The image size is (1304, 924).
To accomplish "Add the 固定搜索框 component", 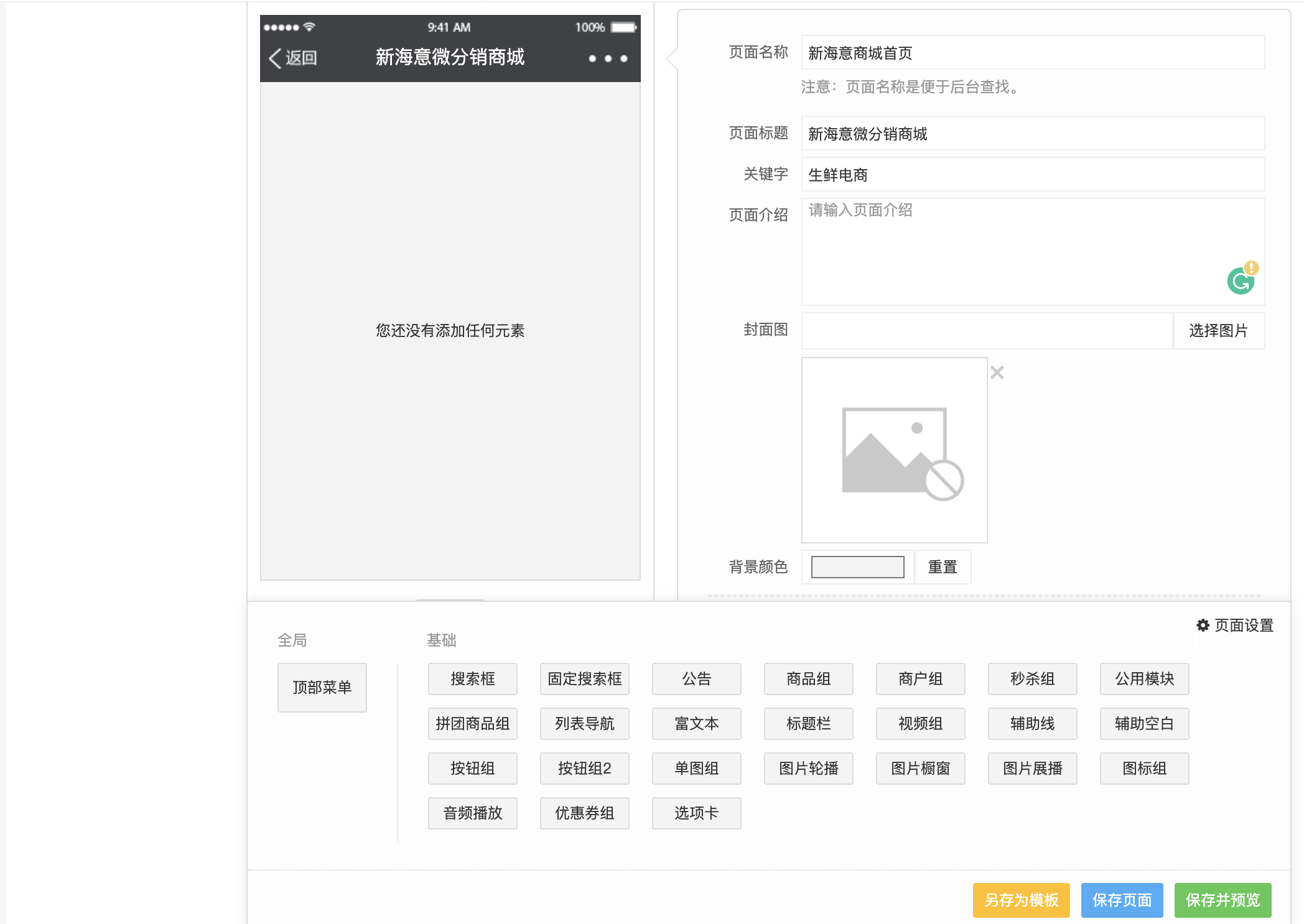I will click(585, 678).
